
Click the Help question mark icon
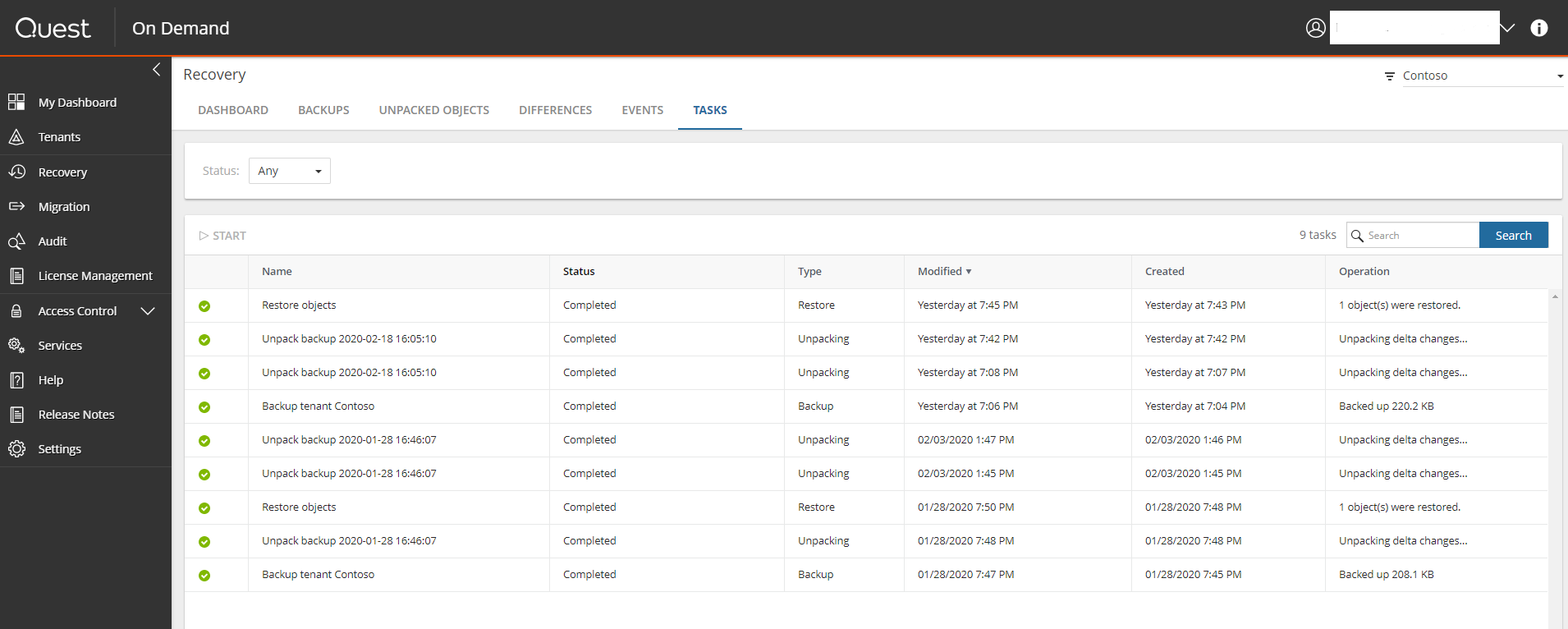pos(16,380)
